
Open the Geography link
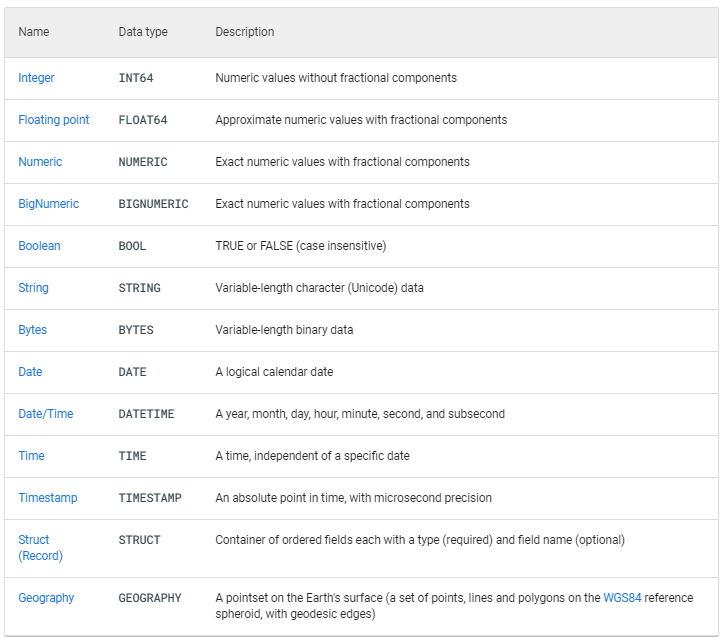(46, 598)
